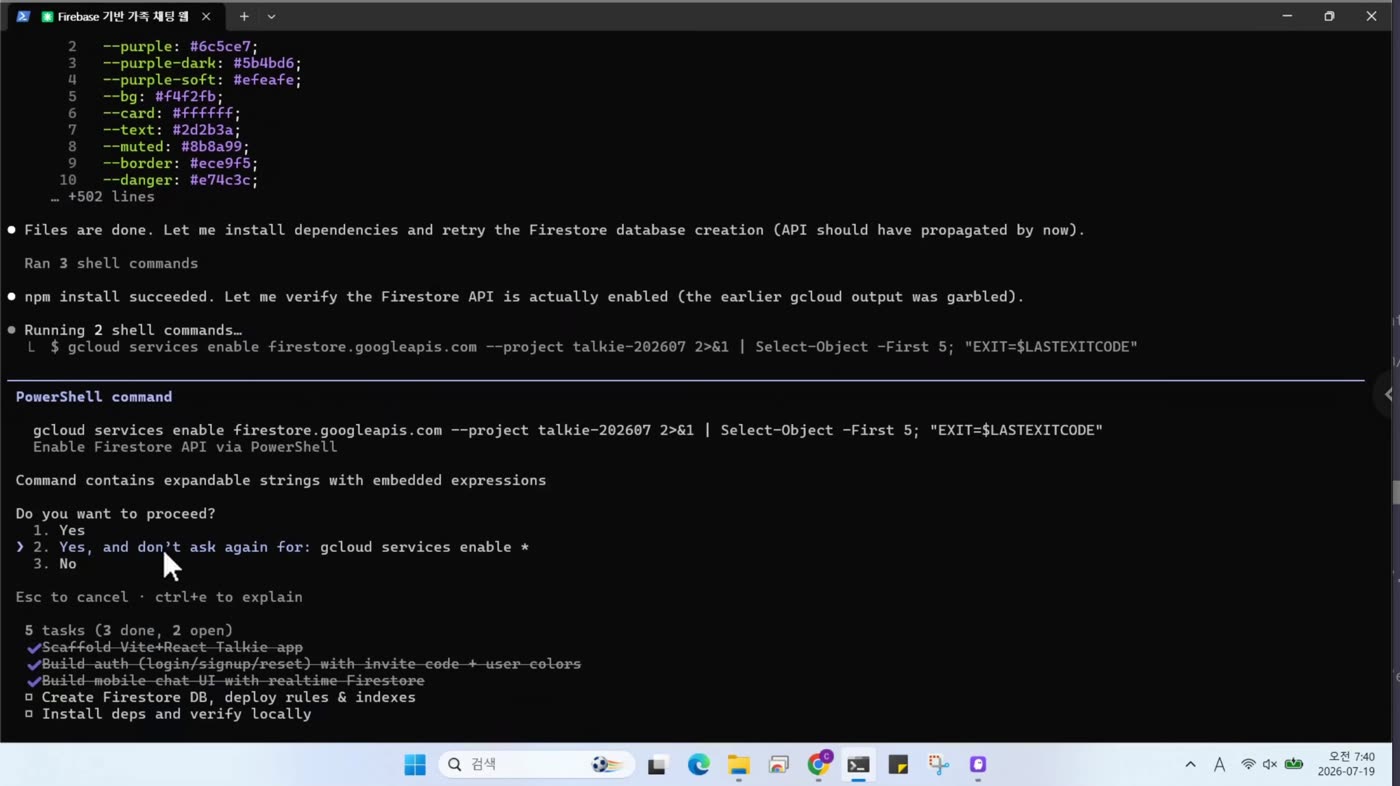Click "Enable Firestore API via PowerShell" text
The width and height of the screenshot is (1400, 786).
click(185, 447)
